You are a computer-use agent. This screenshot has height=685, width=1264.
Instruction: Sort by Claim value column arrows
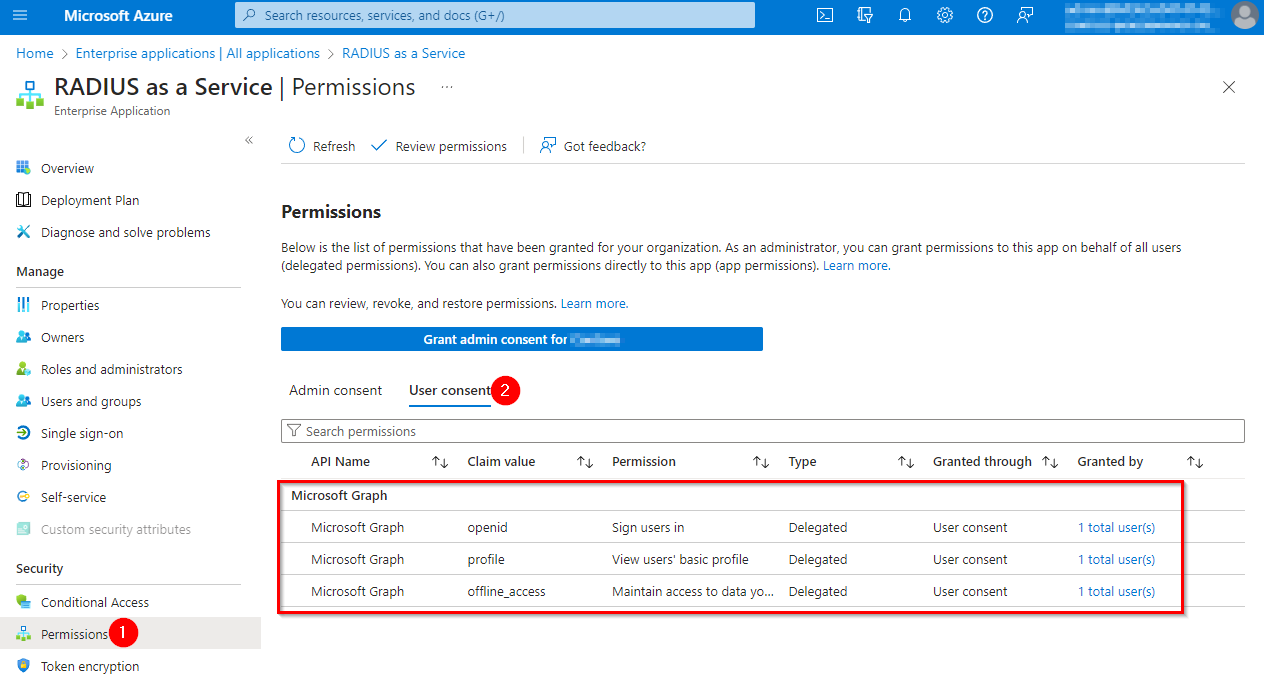[x=585, y=462]
